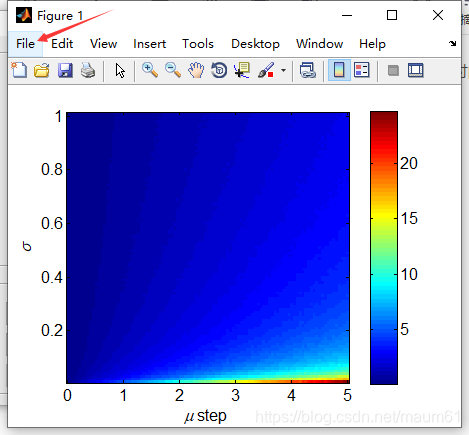Maximize the Figure 1 window
The image size is (469, 435).
tap(392, 15)
